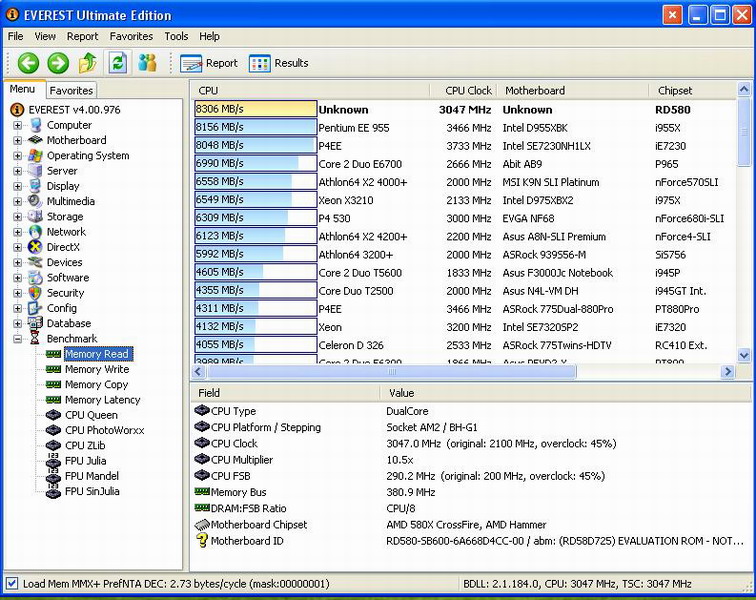Viewport: 756px width, 600px height.
Task: Expand the Storage tree node
Action: point(17,217)
